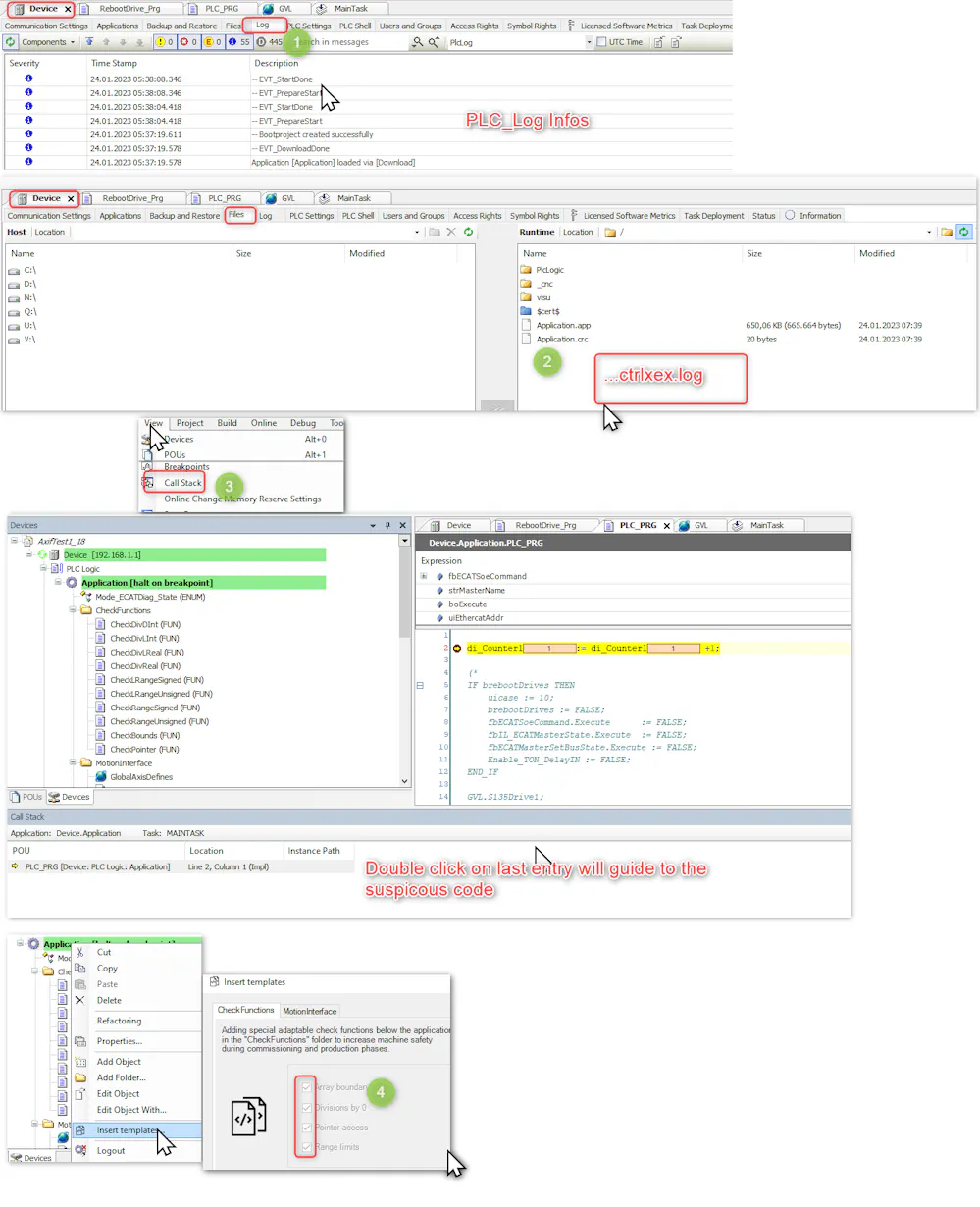Select Call Stack from View menu

pos(182,483)
